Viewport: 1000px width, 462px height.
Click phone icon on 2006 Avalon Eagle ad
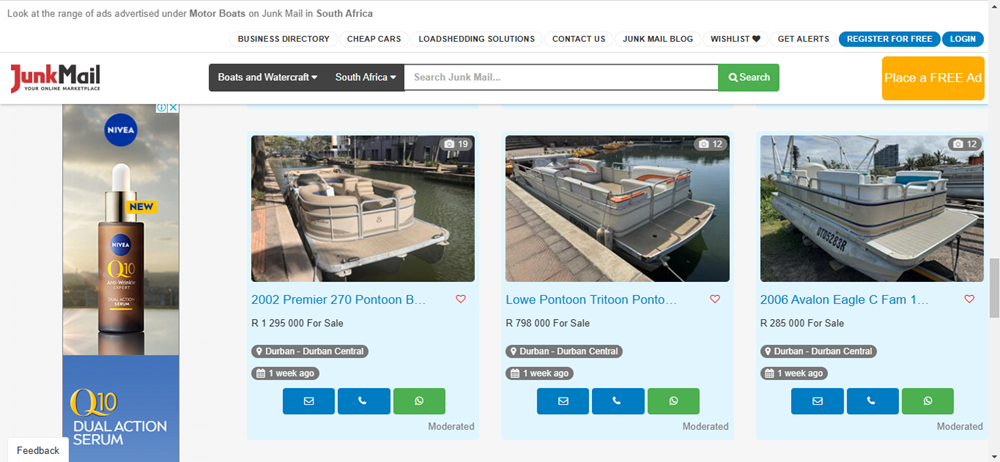tap(872, 401)
